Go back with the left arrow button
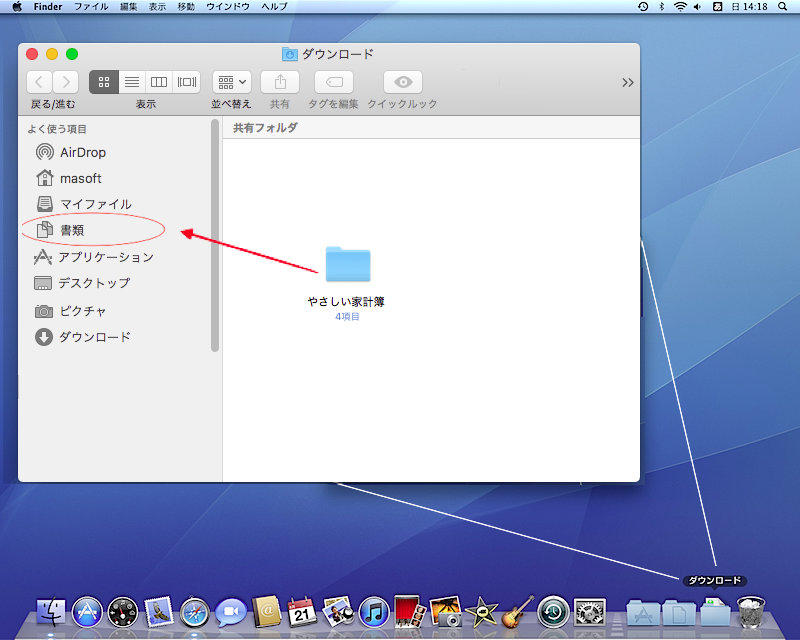This screenshot has height=640, width=800. point(39,82)
